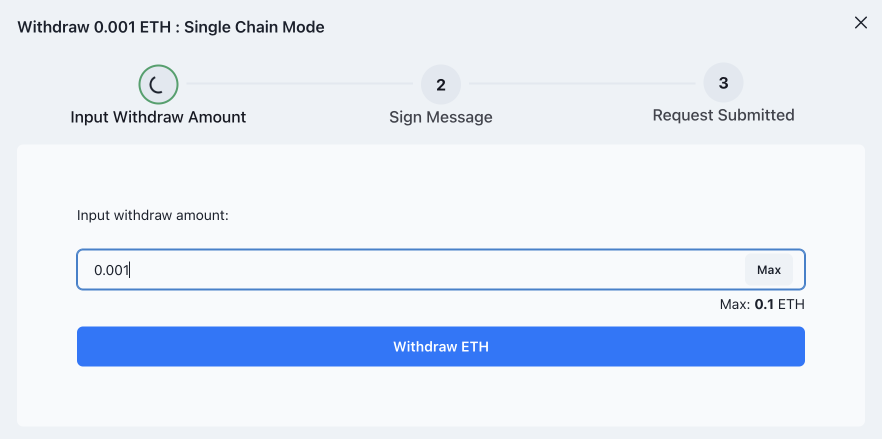Click the step 3 number circle
The height and width of the screenshot is (439, 882).
click(x=723, y=84)
